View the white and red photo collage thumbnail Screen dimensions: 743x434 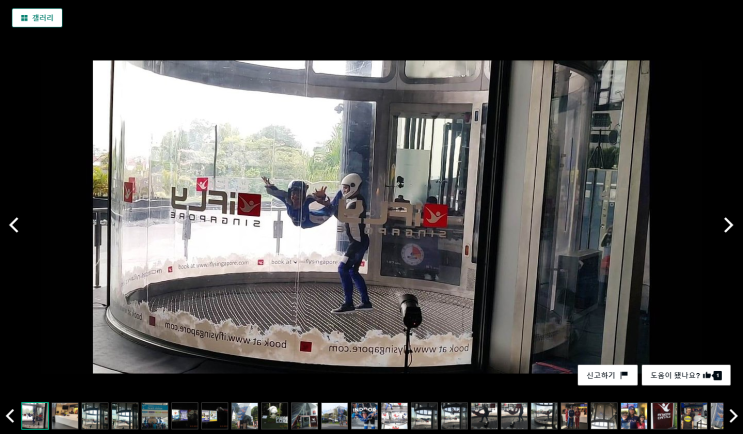click(394, 416)
